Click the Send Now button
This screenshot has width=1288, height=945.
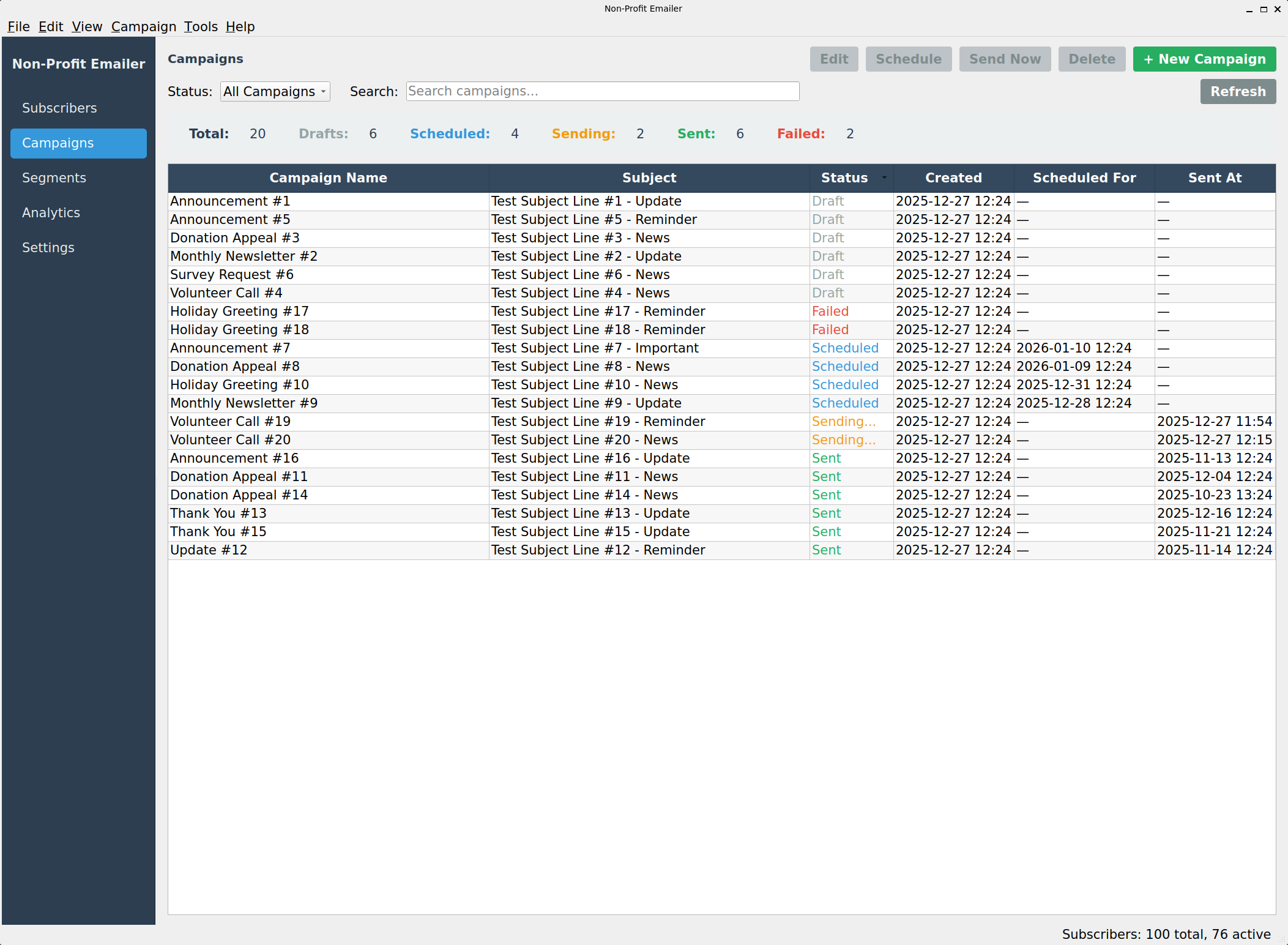1004,59
